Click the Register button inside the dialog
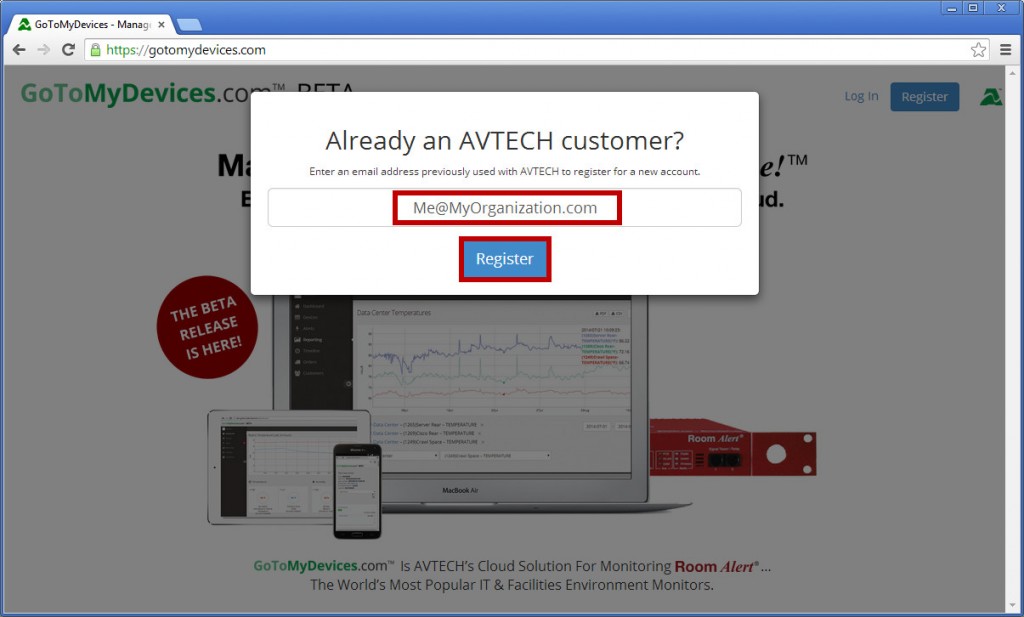1024x617 pixels. 505,258
